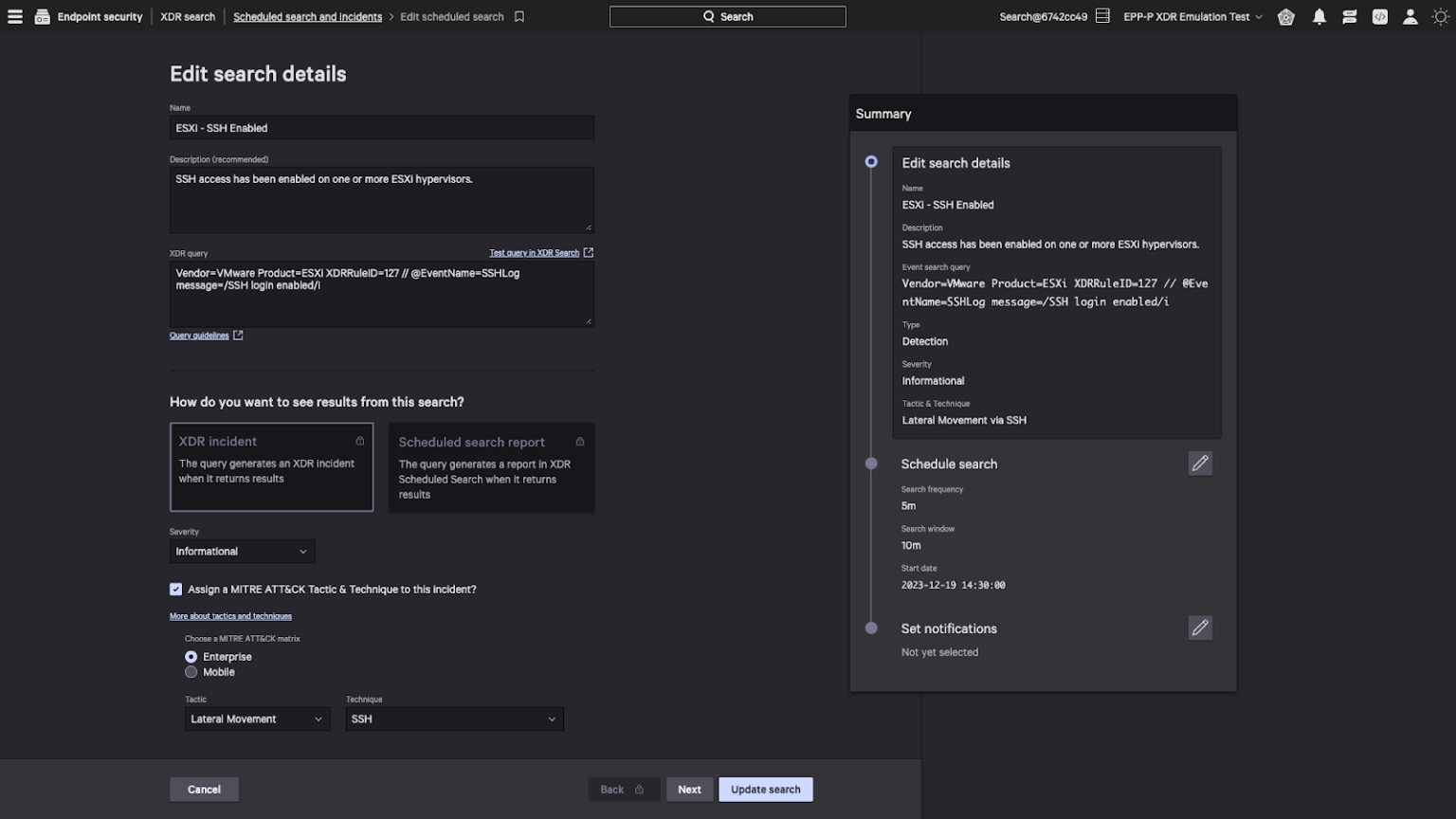Select the Enterprise MITRE ATT&CK matrix
This screenshot has height=819, width=1456.
[191, 656]
